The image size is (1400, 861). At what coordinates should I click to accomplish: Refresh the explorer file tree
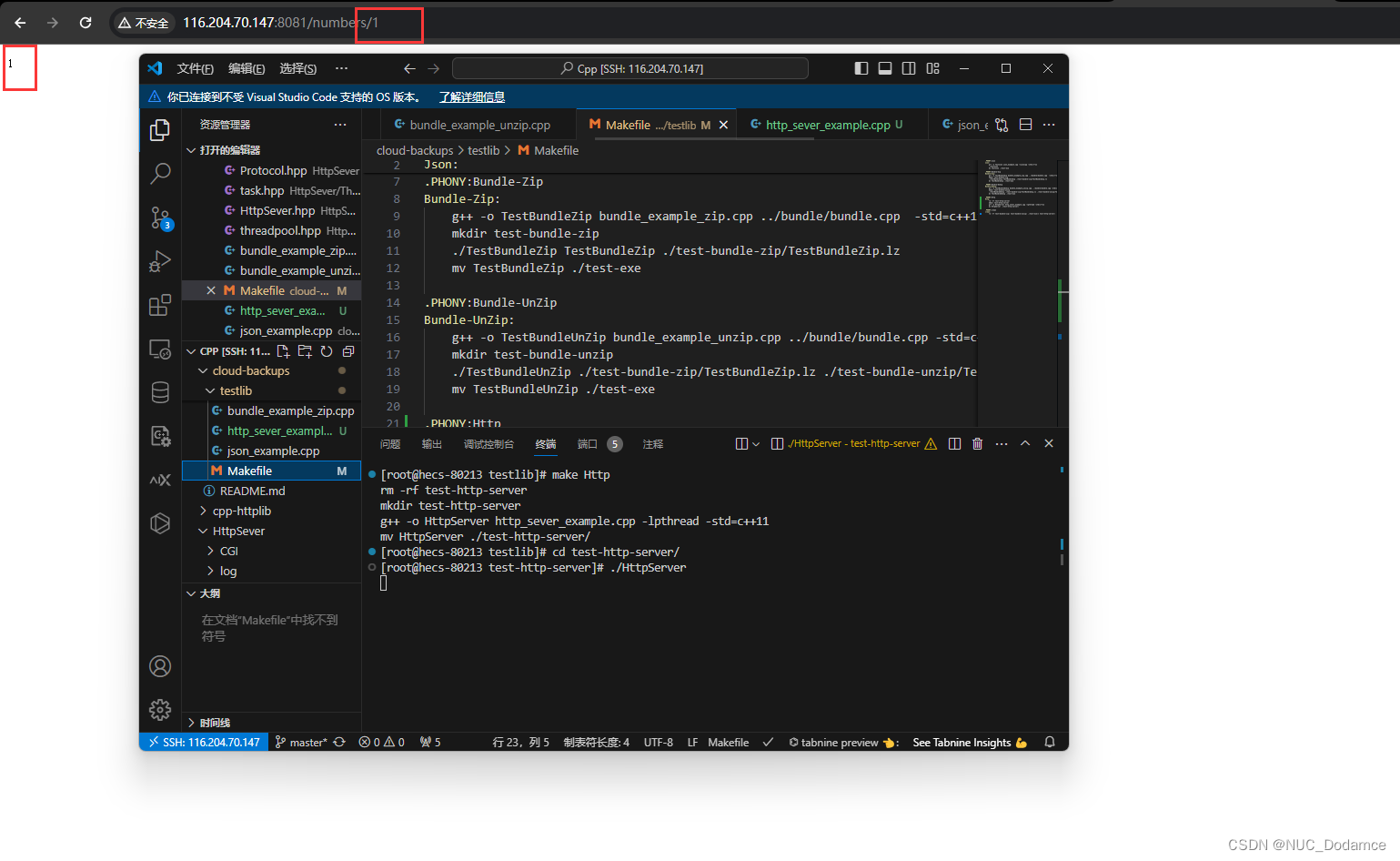[327, 351]
